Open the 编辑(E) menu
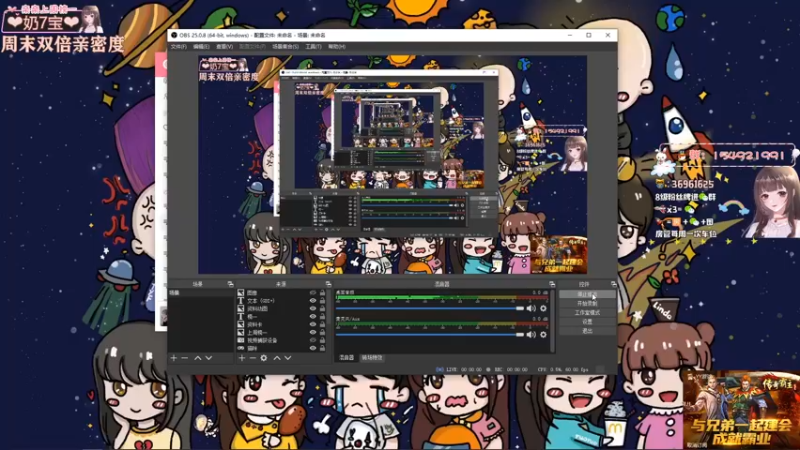800x450 pixels. click(201, 46)
